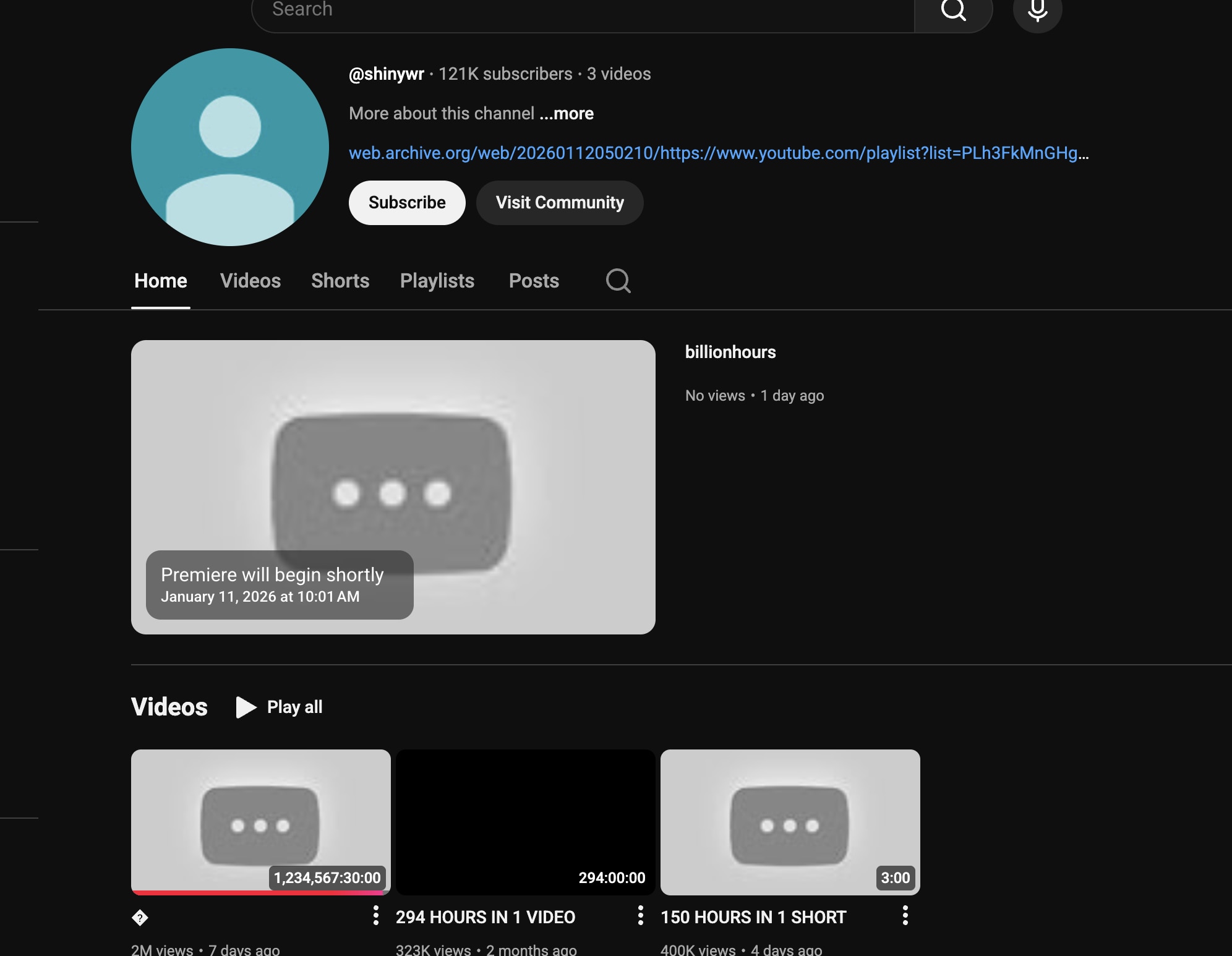Open the web.archive.org playlist link
Image resolution: width=1232 pixels, height=956 pixels.
click(x=717, y=153)
